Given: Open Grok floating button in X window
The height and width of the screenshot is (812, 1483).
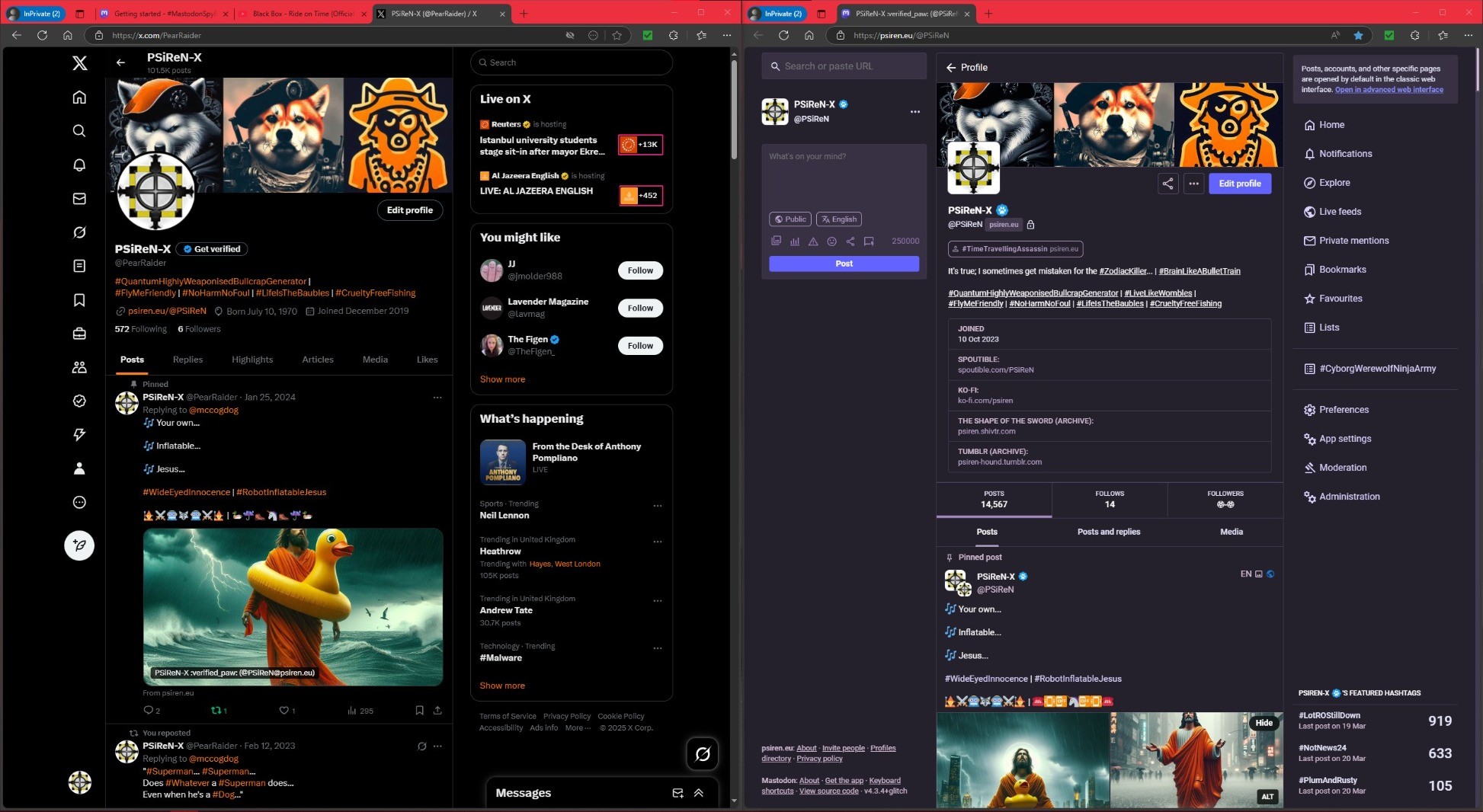Looking at the screenshot, I should coord(703,754).
